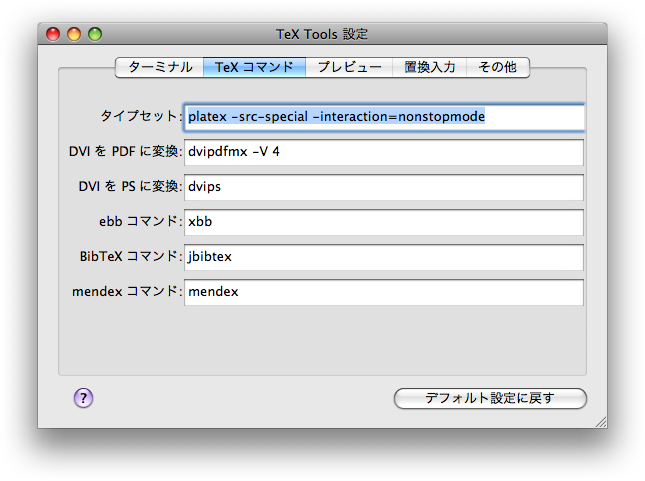Select the TeX コマンド tab
This screenshot has height=481, width=645.
(254, 67)
